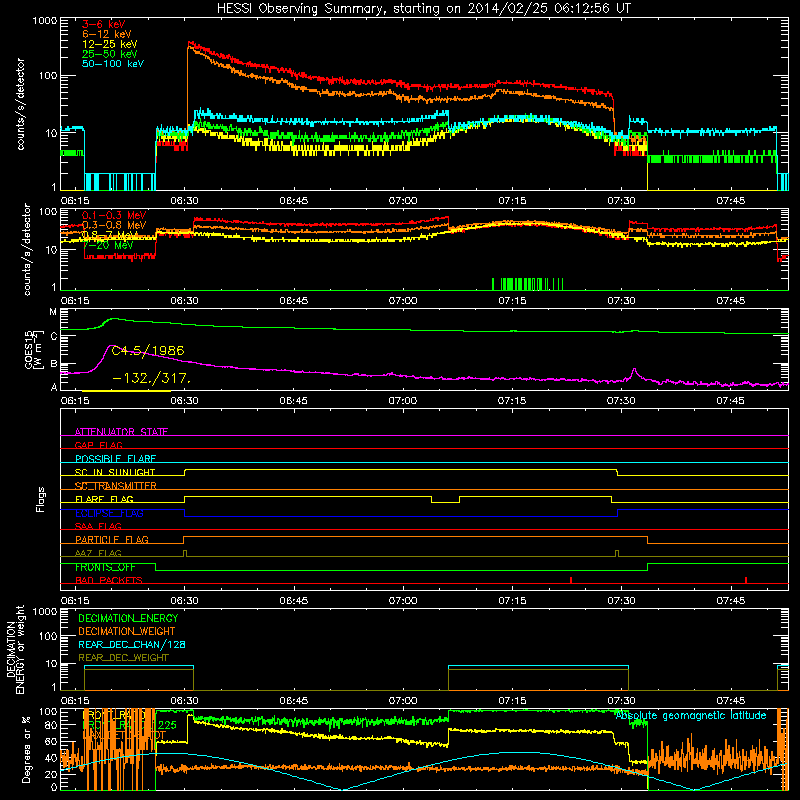Pick the POSSIBLE_FLARE flag label

coord(115,459)
